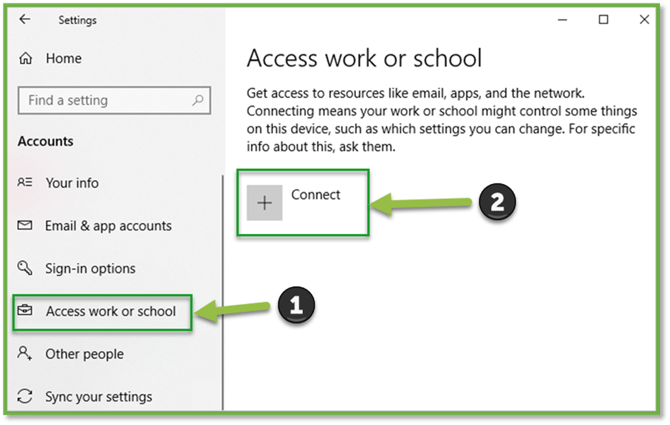Image resolution: width=670 pixels, height=425 pixels.
Task: Click the envelope icon for Email accounts
Action: 26,226
